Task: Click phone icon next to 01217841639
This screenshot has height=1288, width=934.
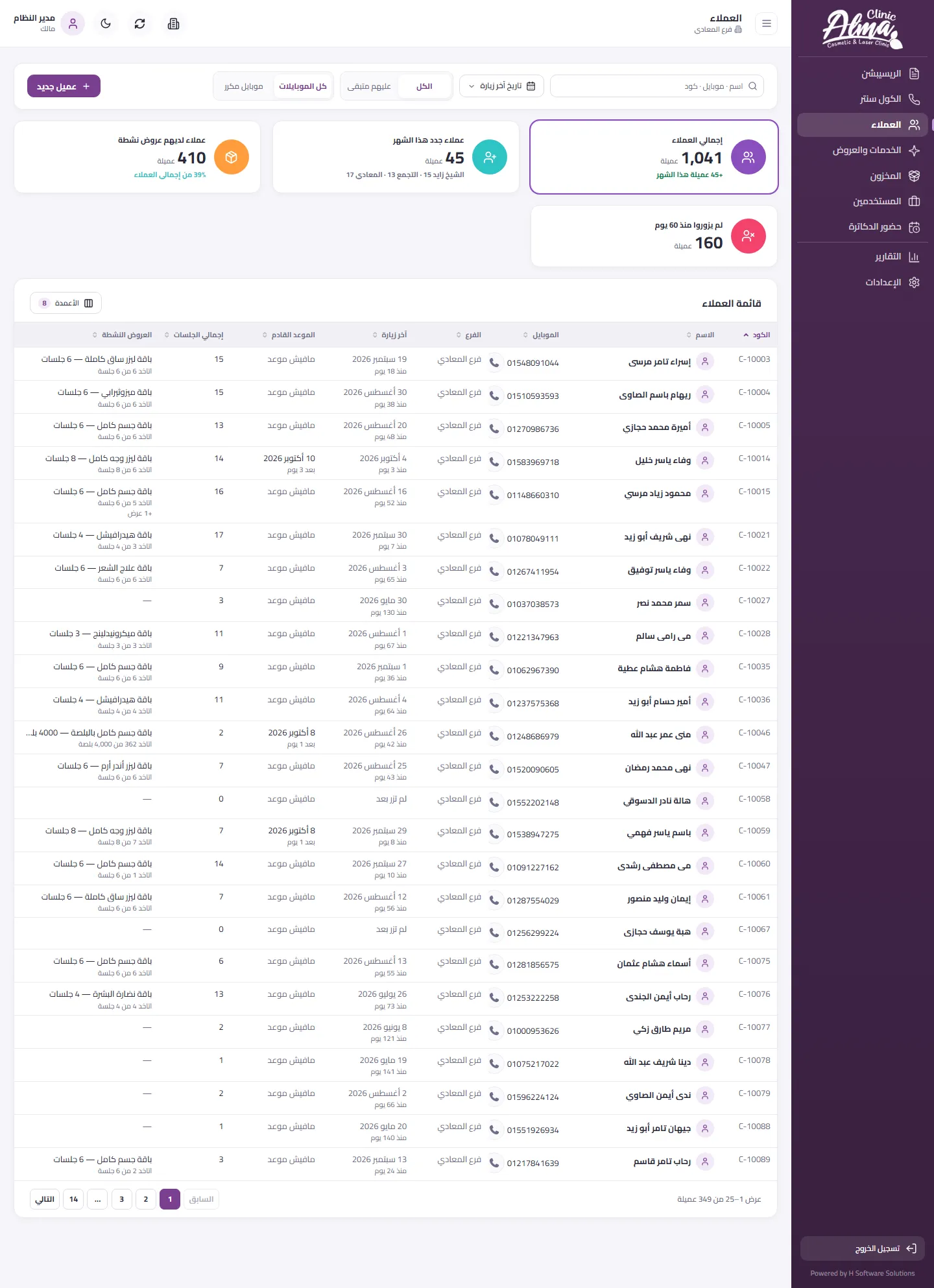Action: click(x=494, y=1163)
